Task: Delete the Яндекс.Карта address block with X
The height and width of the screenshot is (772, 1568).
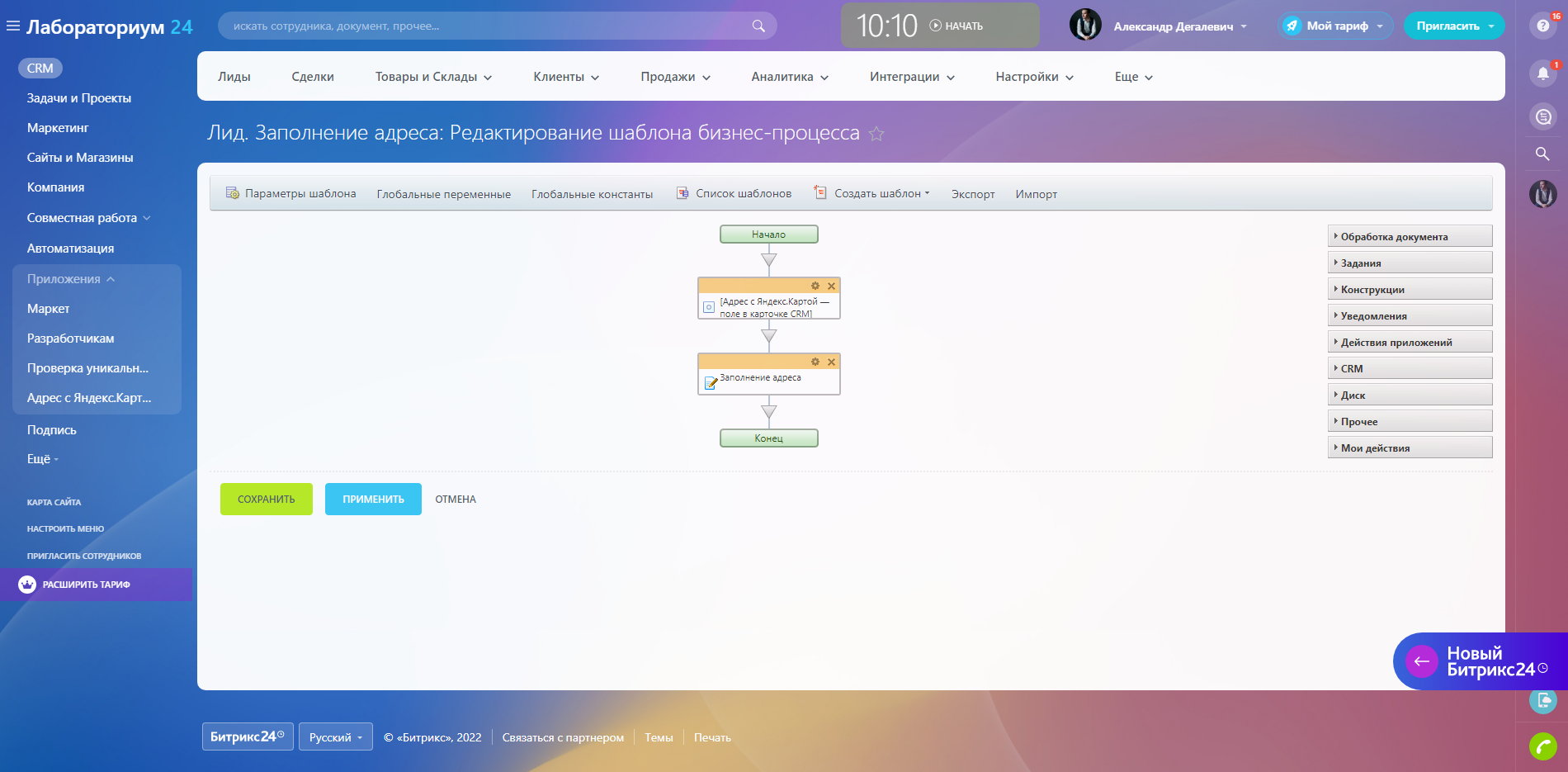Action: 831,286
